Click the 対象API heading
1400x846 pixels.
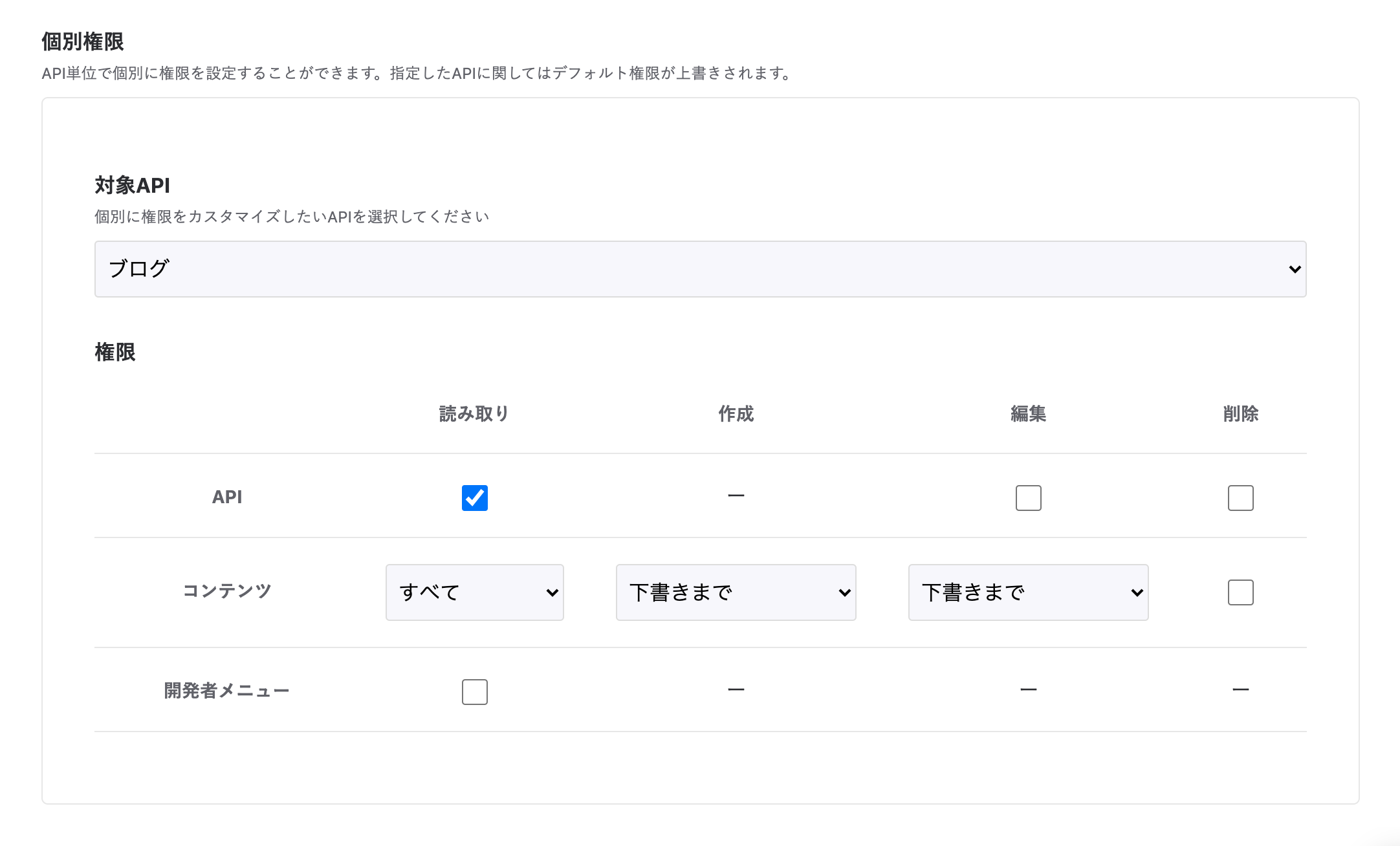pyautogui.click(x=132, y=186)
